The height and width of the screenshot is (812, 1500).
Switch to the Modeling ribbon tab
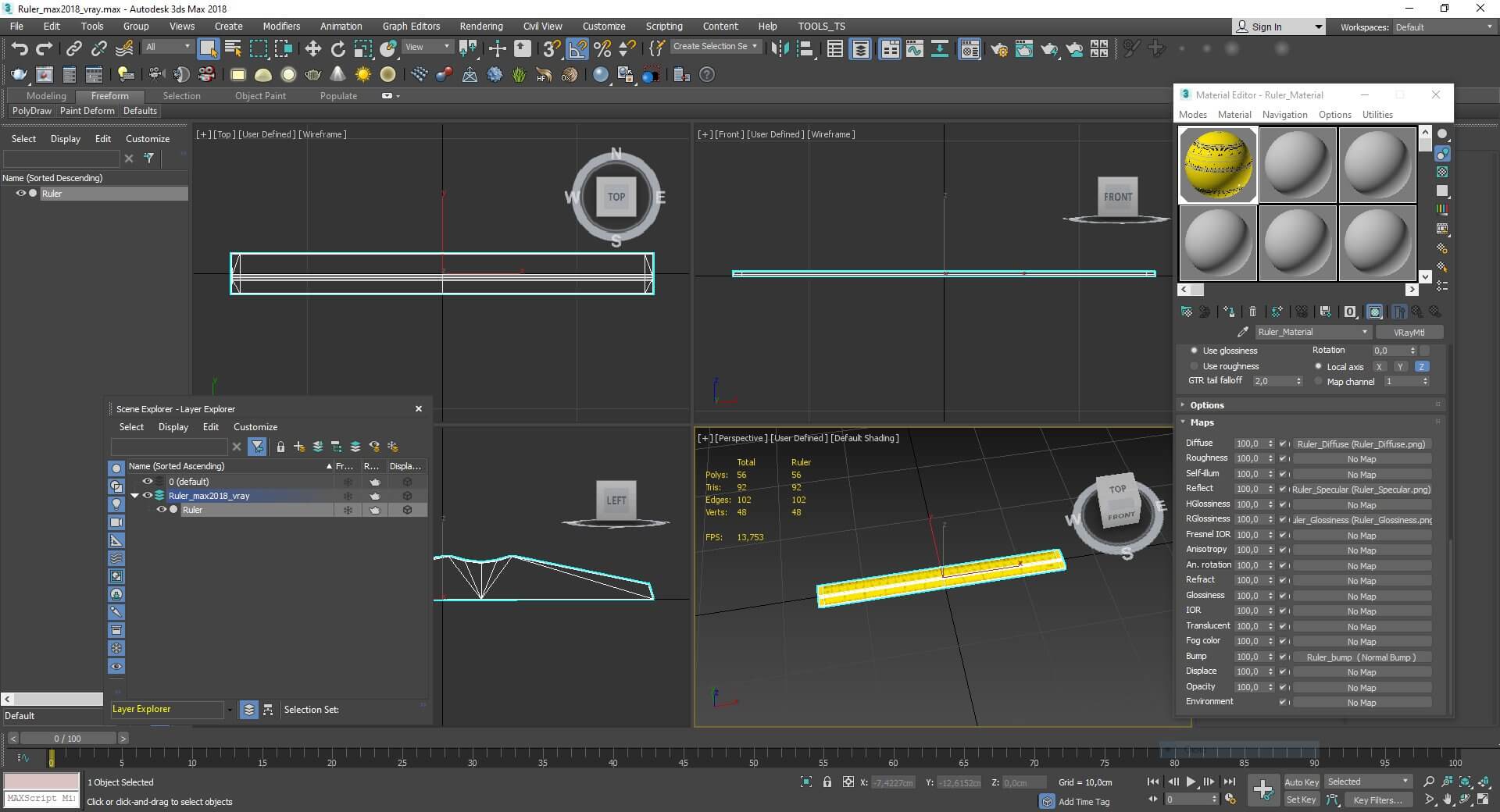click(46, 96)
